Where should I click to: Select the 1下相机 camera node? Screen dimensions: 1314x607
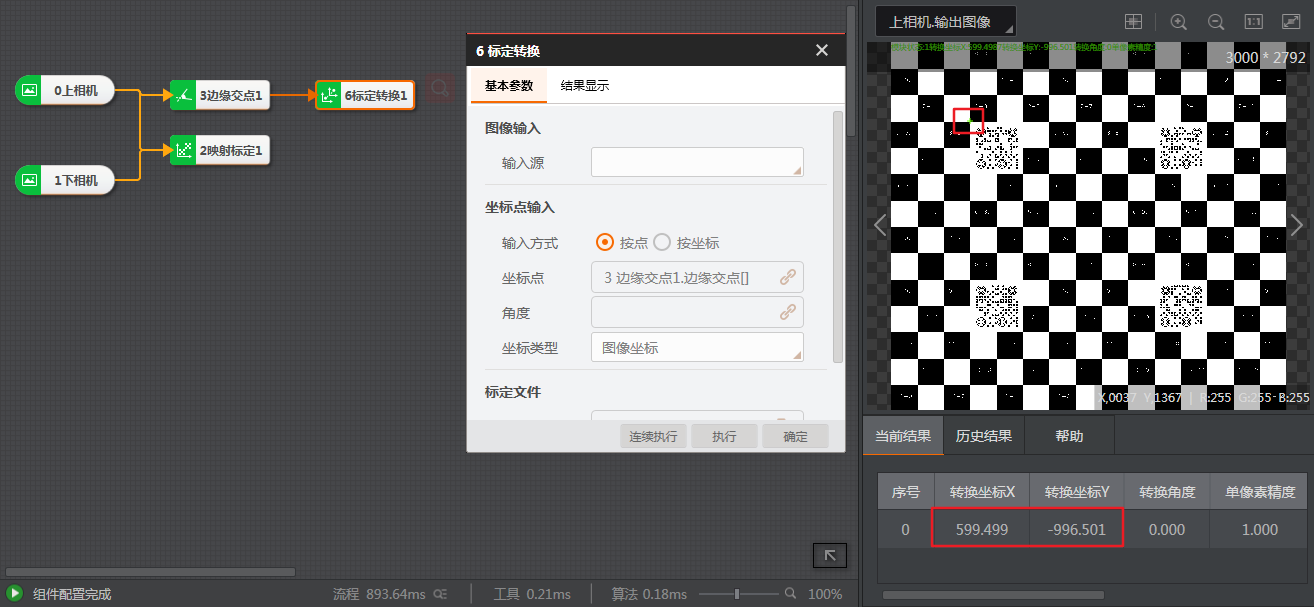pos(64,180)
